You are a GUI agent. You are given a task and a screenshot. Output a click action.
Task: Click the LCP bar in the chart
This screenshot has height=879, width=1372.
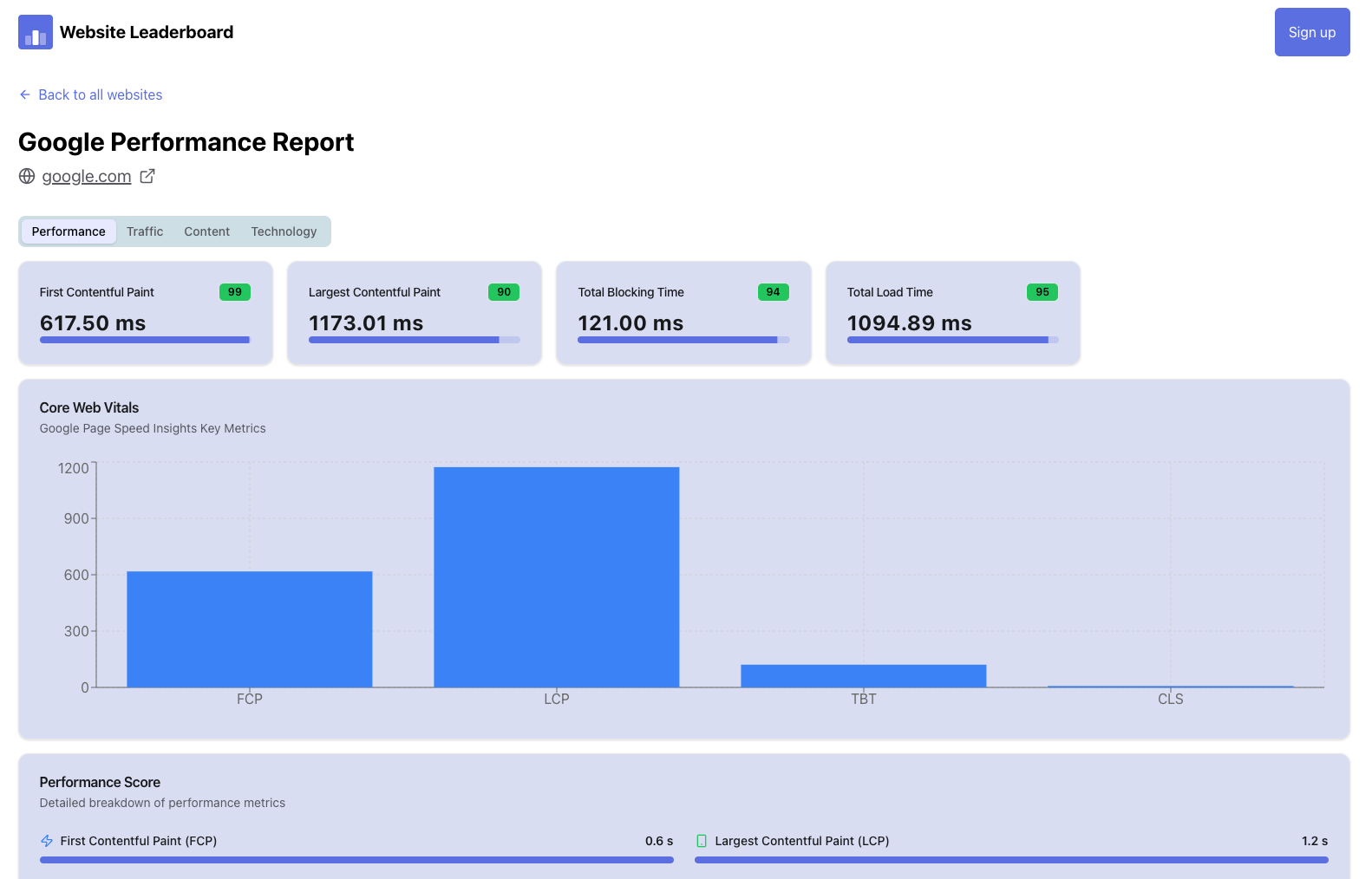(x=557, y=577)
